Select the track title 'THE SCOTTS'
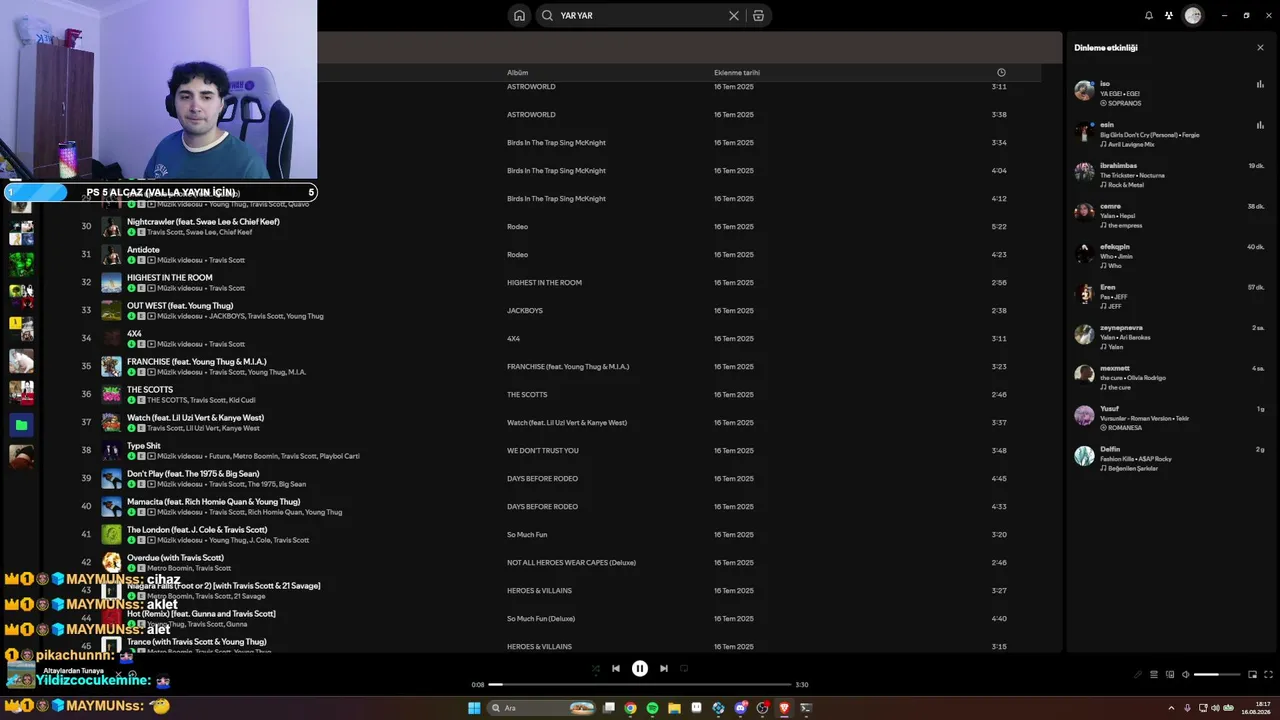The image size is (1280, 720). (x=150, y=390)
